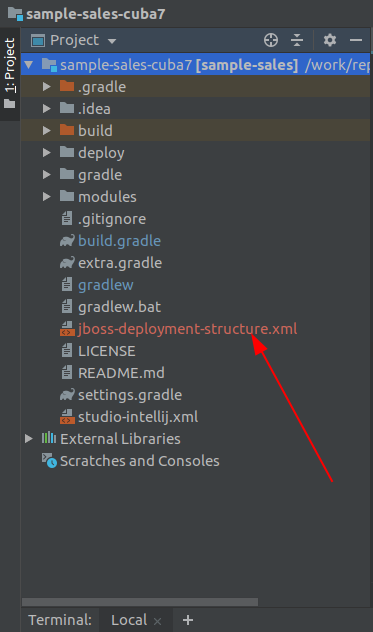Select LICENSE in the project tree
The image size is (373, 632).
point(106,351)
